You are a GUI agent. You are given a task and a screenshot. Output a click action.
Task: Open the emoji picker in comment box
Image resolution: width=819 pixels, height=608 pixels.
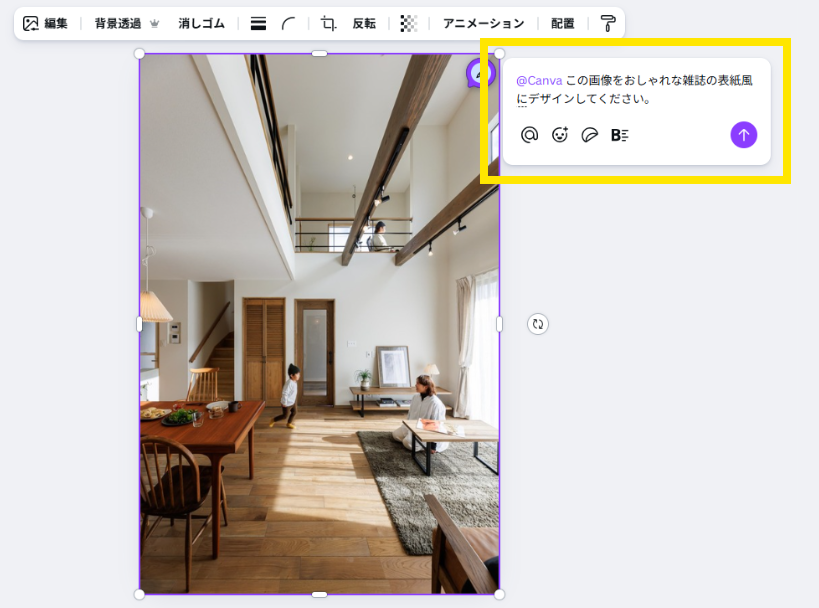(560, 135)
